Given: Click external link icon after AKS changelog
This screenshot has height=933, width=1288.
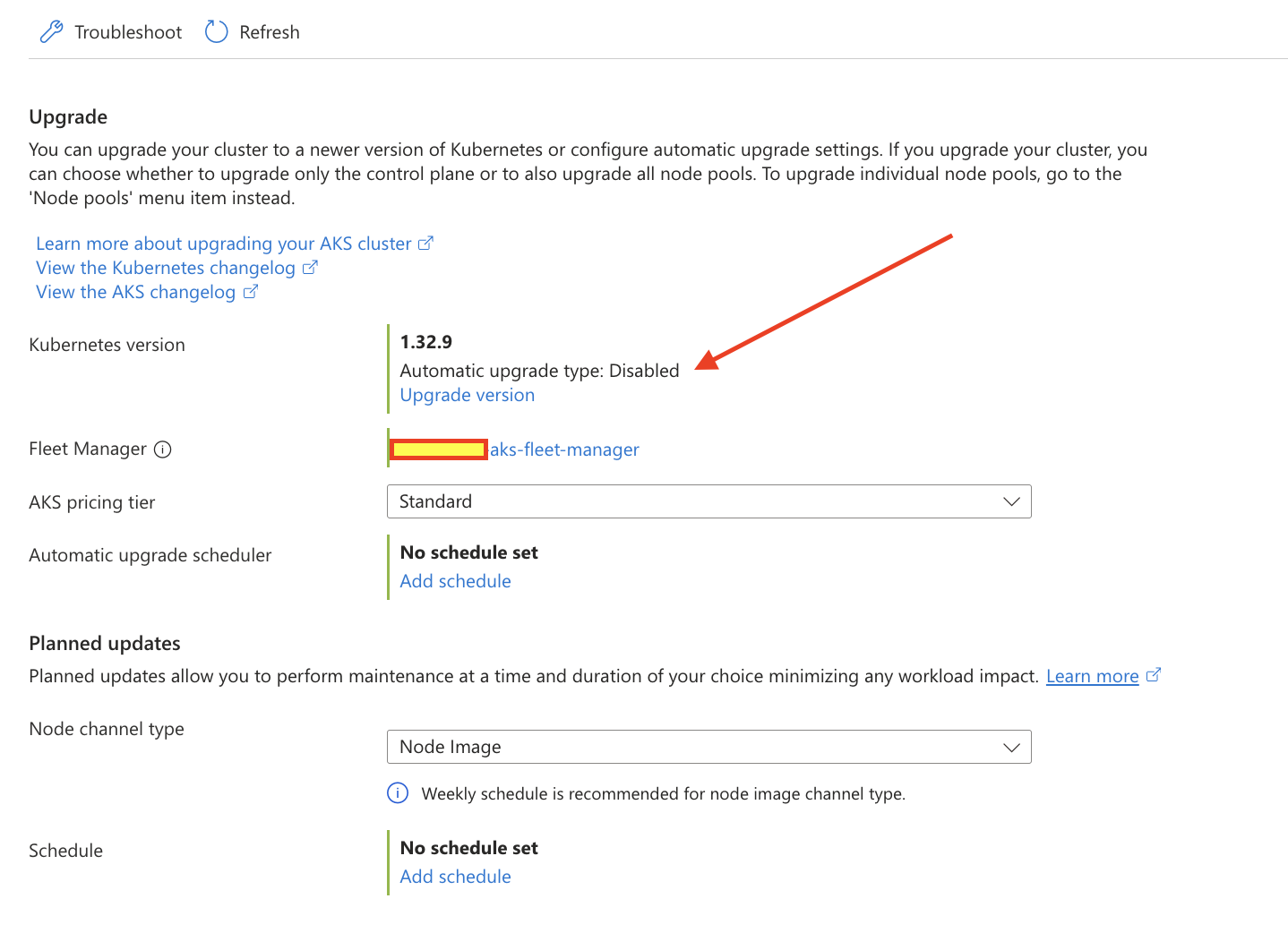Looking at the screenshot, I should point(251,291).
